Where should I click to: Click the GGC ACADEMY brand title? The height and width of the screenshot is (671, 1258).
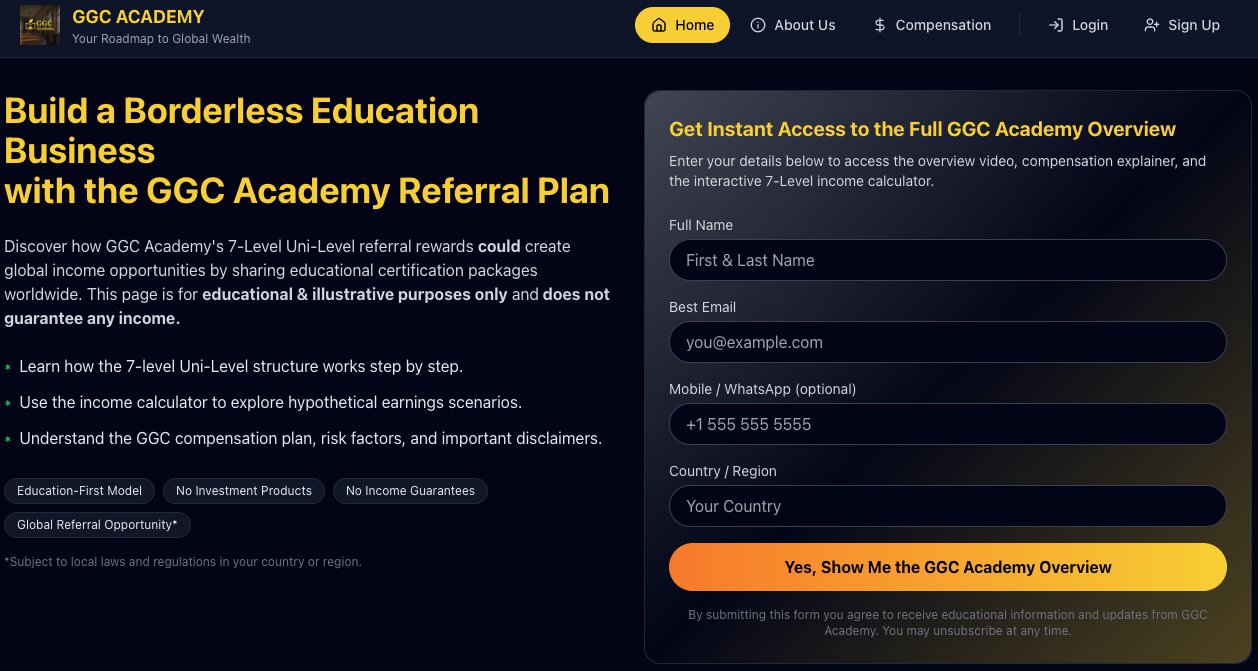[x=138, y=17]
